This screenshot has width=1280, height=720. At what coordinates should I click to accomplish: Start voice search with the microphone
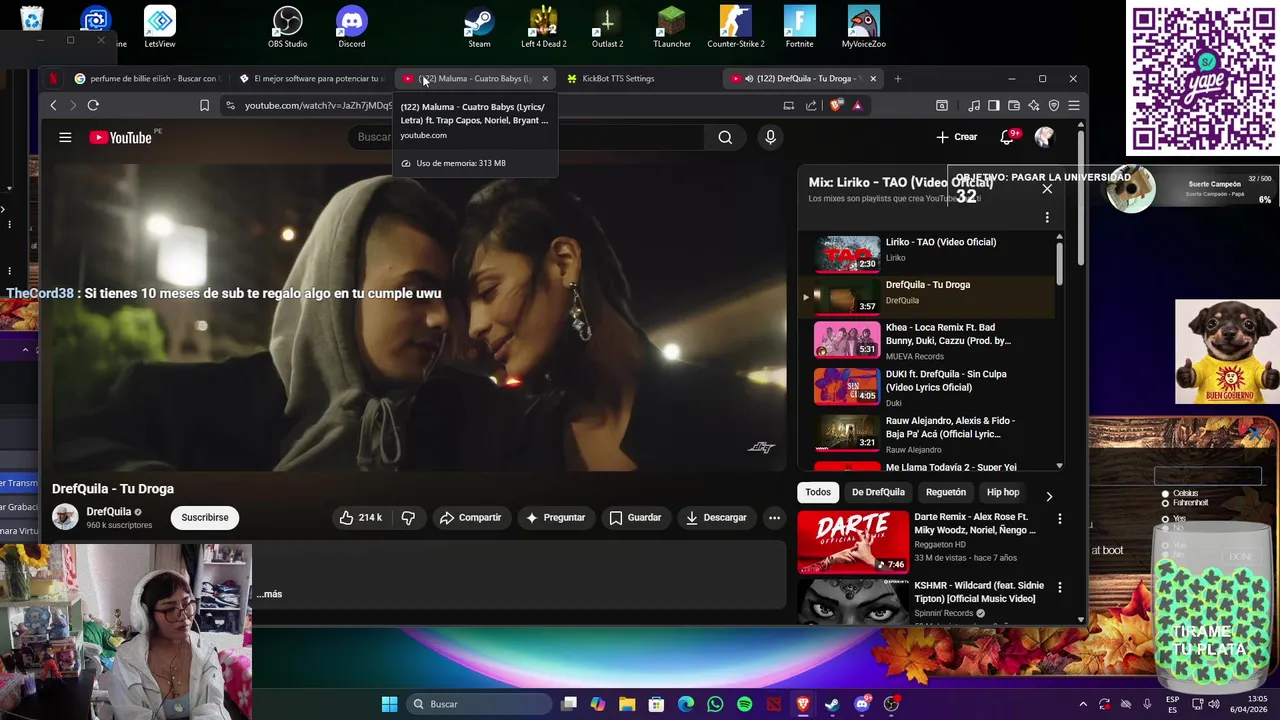770,138
